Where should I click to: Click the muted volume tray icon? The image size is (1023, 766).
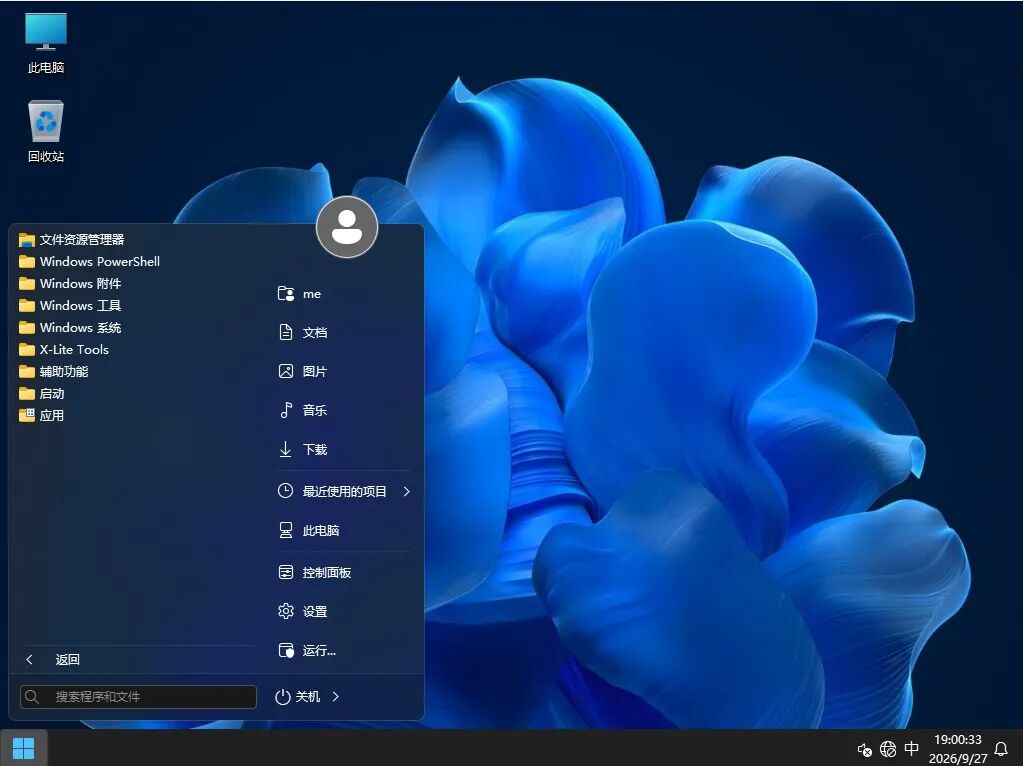(864, 750)
